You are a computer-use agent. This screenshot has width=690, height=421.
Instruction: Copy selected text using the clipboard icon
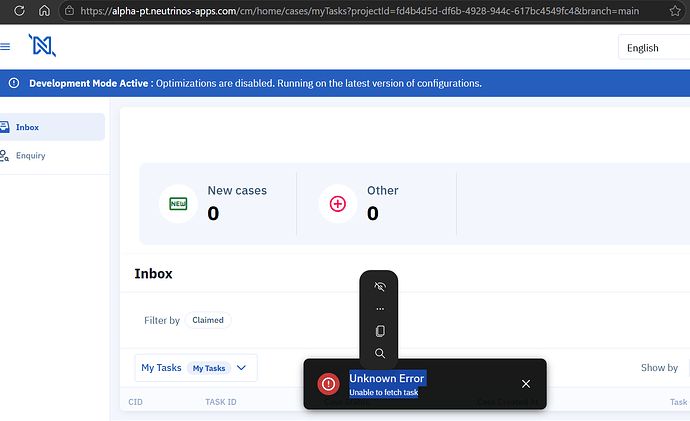pos(380,331)
